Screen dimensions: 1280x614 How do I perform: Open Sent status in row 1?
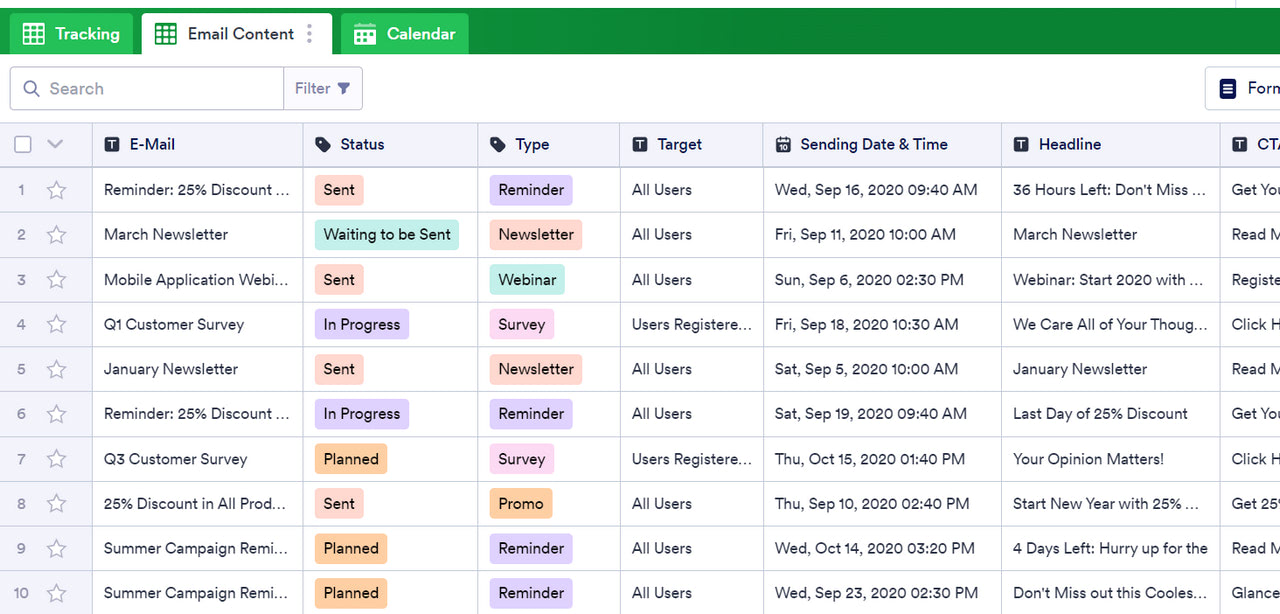click(x=339, y=190)
